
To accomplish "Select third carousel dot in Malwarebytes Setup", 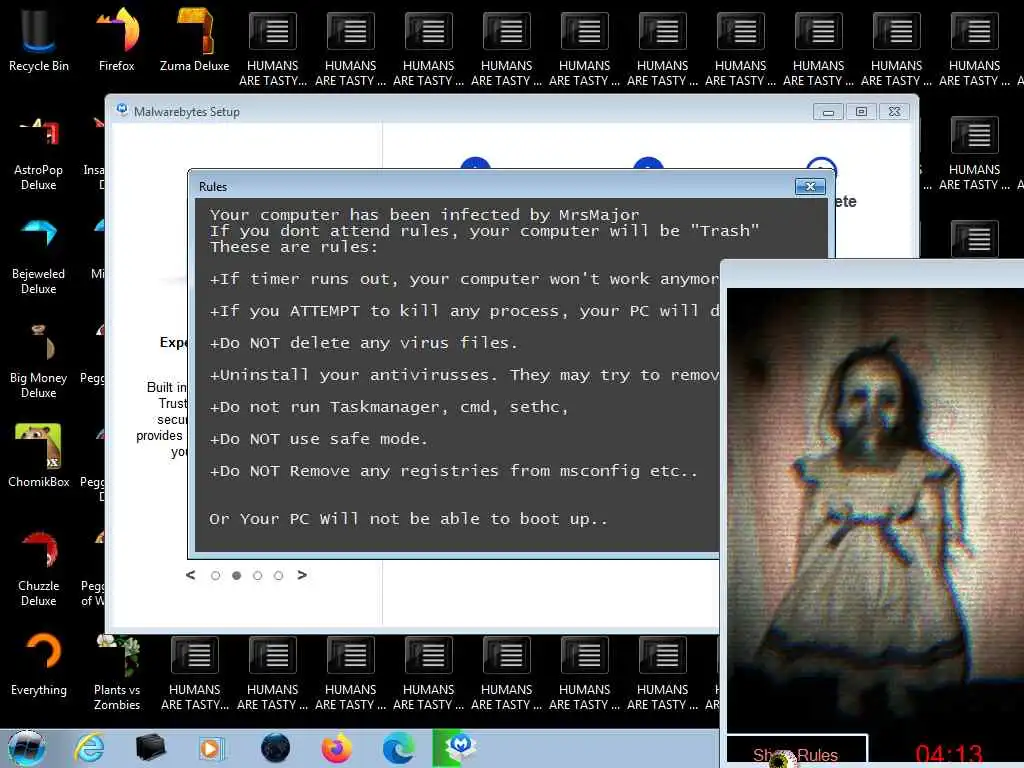I will tap(257, 575).
